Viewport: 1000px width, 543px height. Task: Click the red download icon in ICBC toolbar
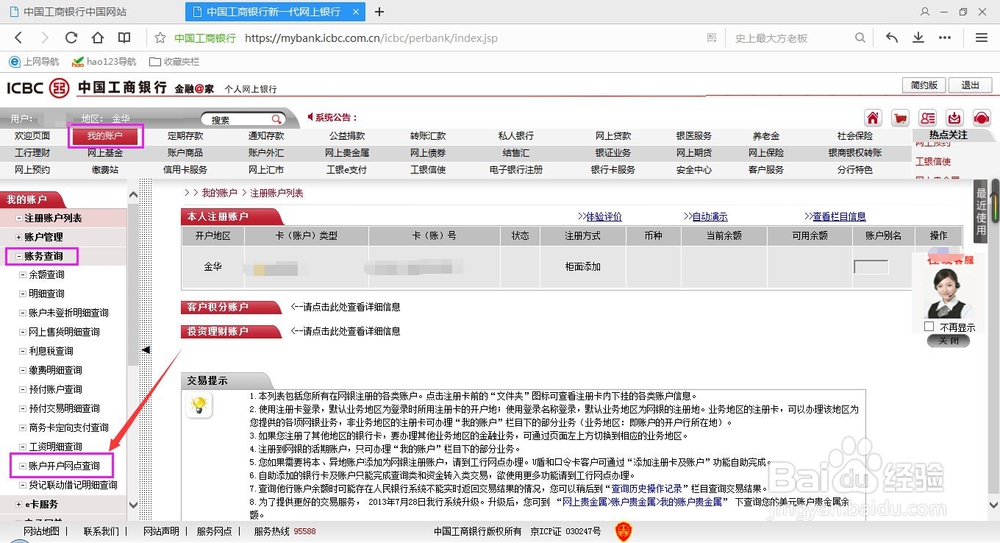point(954,118)
